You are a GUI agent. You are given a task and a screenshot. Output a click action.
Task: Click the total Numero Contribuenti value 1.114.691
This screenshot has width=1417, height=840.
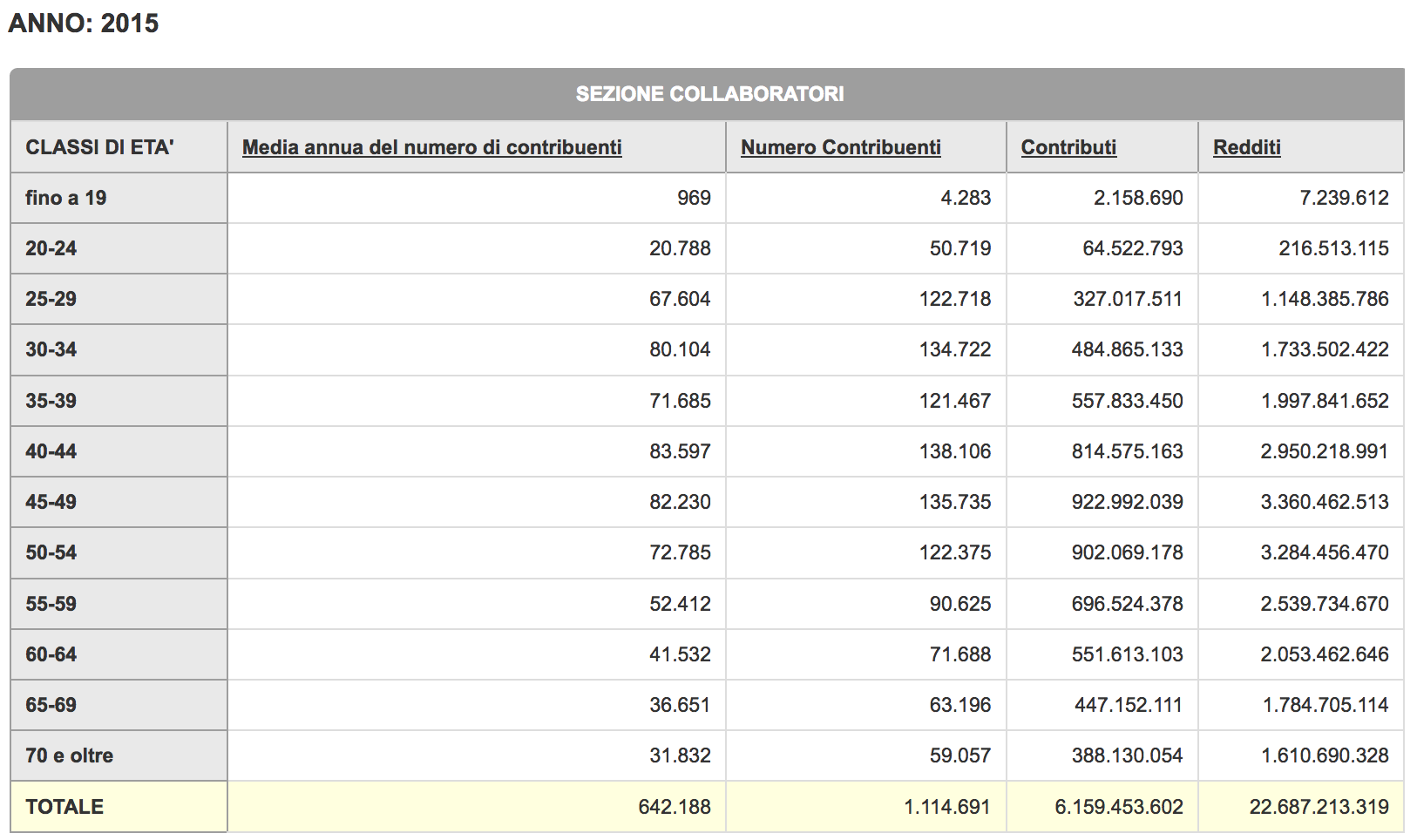946,807
